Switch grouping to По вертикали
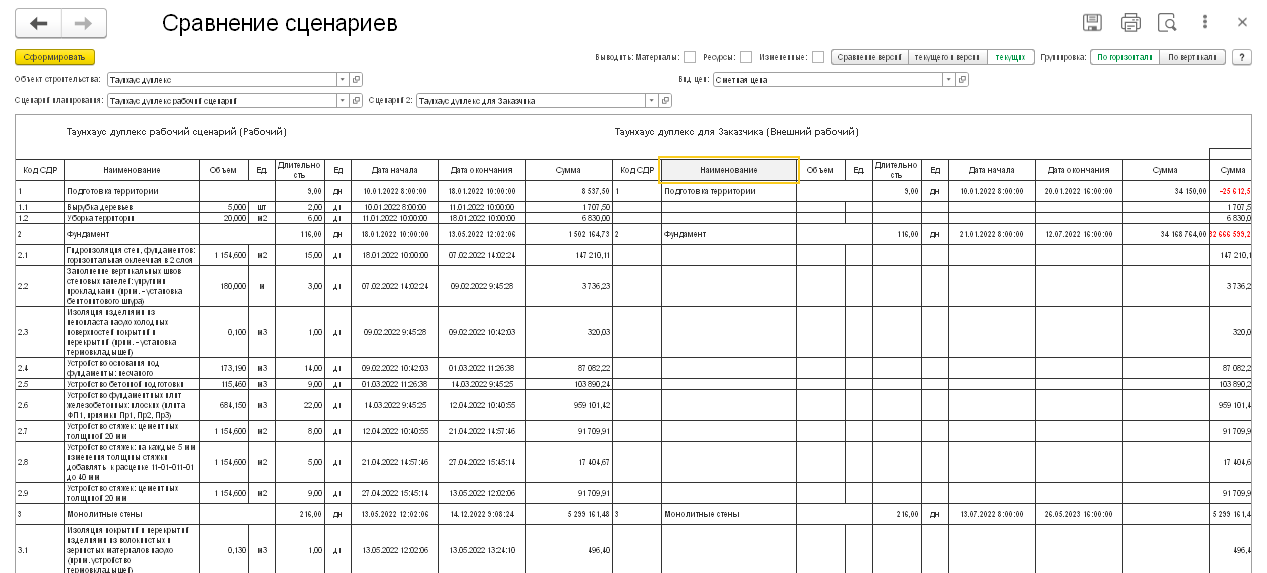This screenshot has width=1267, height=573. coord(1192,57)
